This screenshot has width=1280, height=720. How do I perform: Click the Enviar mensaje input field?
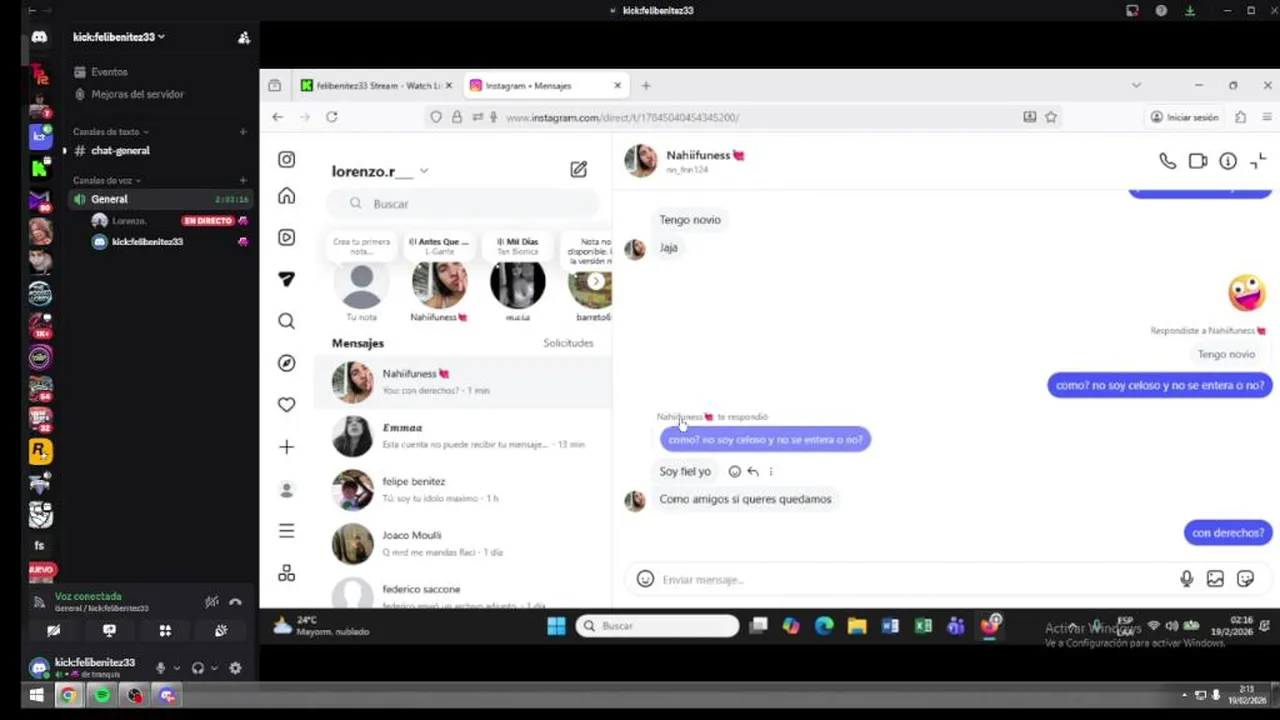pyautogui.click(x=915, y=579)
